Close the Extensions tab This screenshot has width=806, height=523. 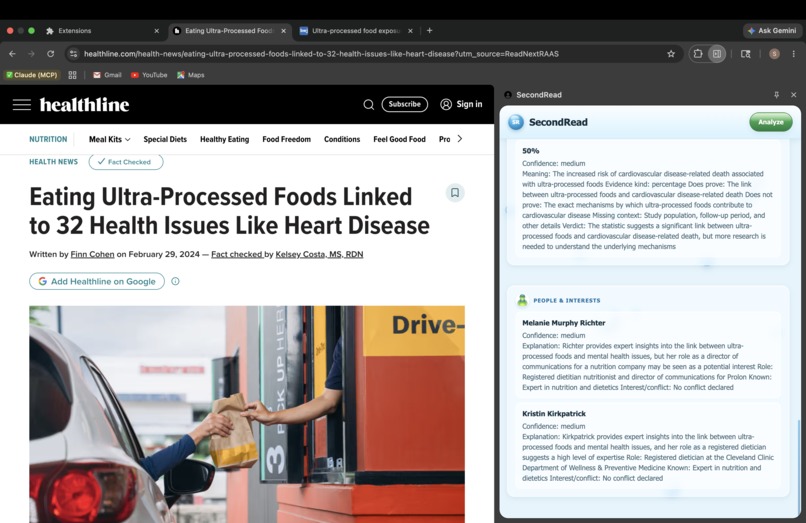156,31
